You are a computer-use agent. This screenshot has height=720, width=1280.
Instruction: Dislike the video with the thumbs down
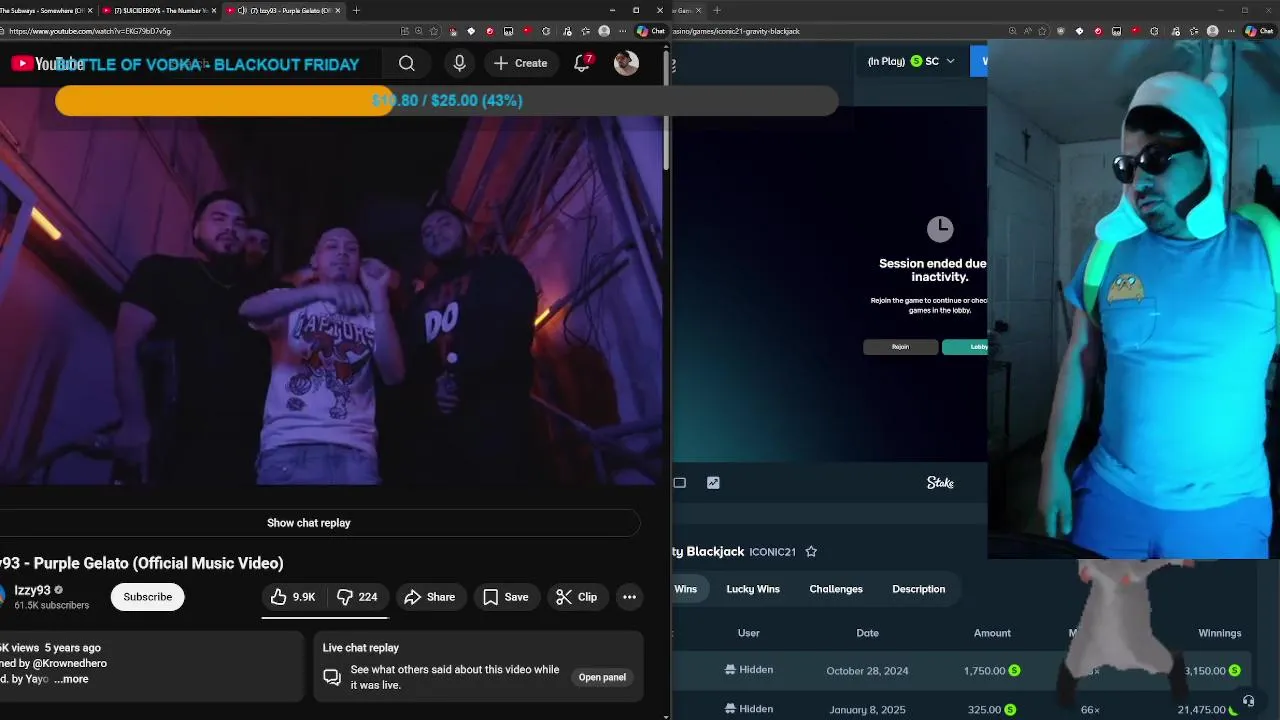click(x=357, y=597)
